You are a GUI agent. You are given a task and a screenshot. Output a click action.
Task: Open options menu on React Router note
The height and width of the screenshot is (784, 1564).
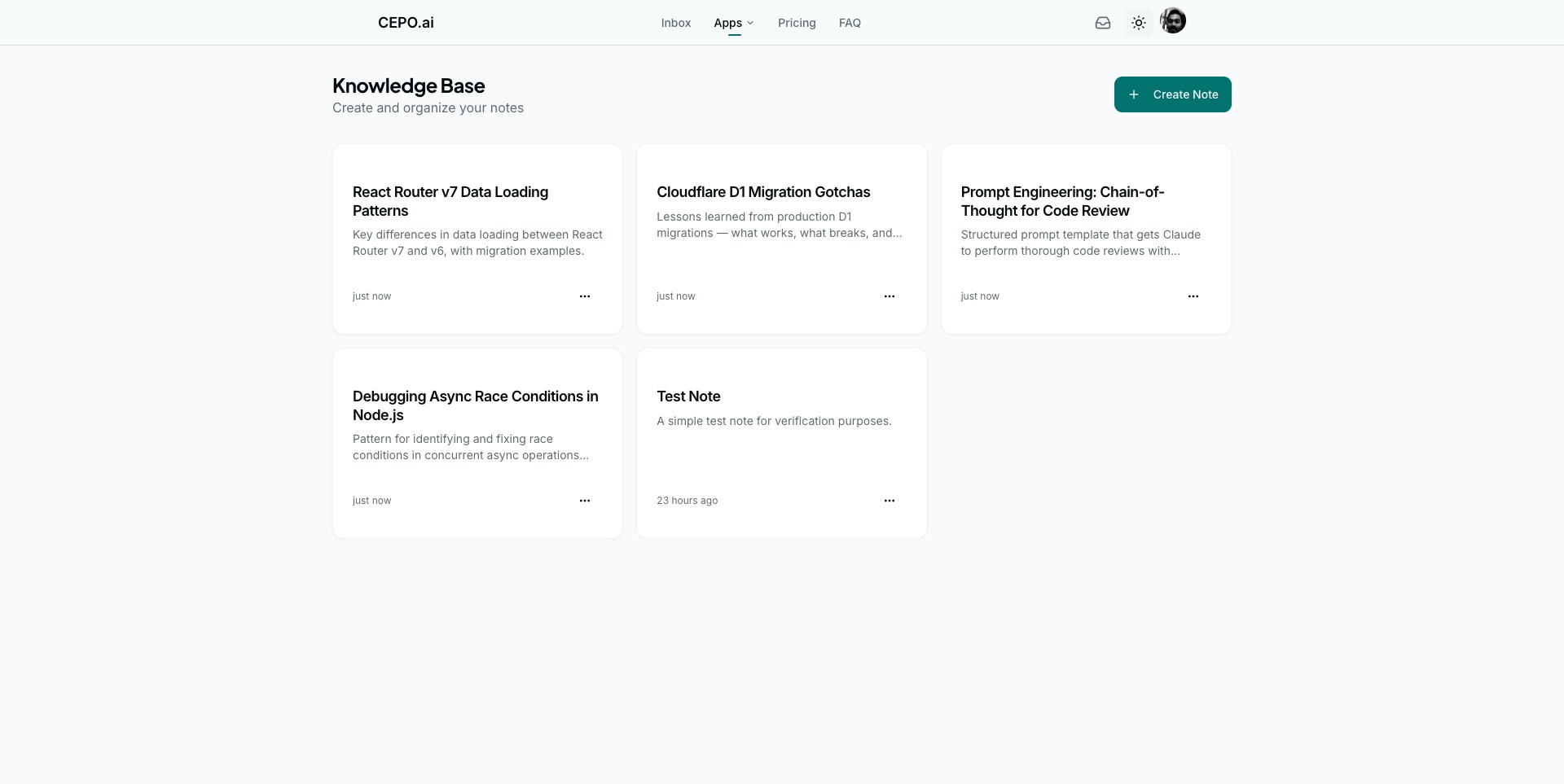coord(585,296)
